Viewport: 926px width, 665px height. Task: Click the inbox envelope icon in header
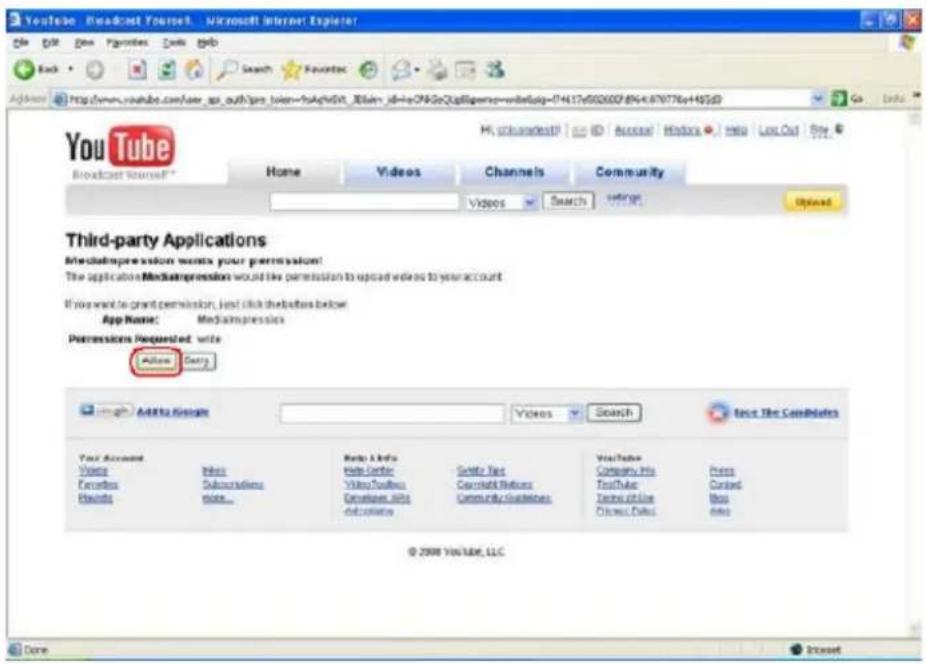coord(579,131)
